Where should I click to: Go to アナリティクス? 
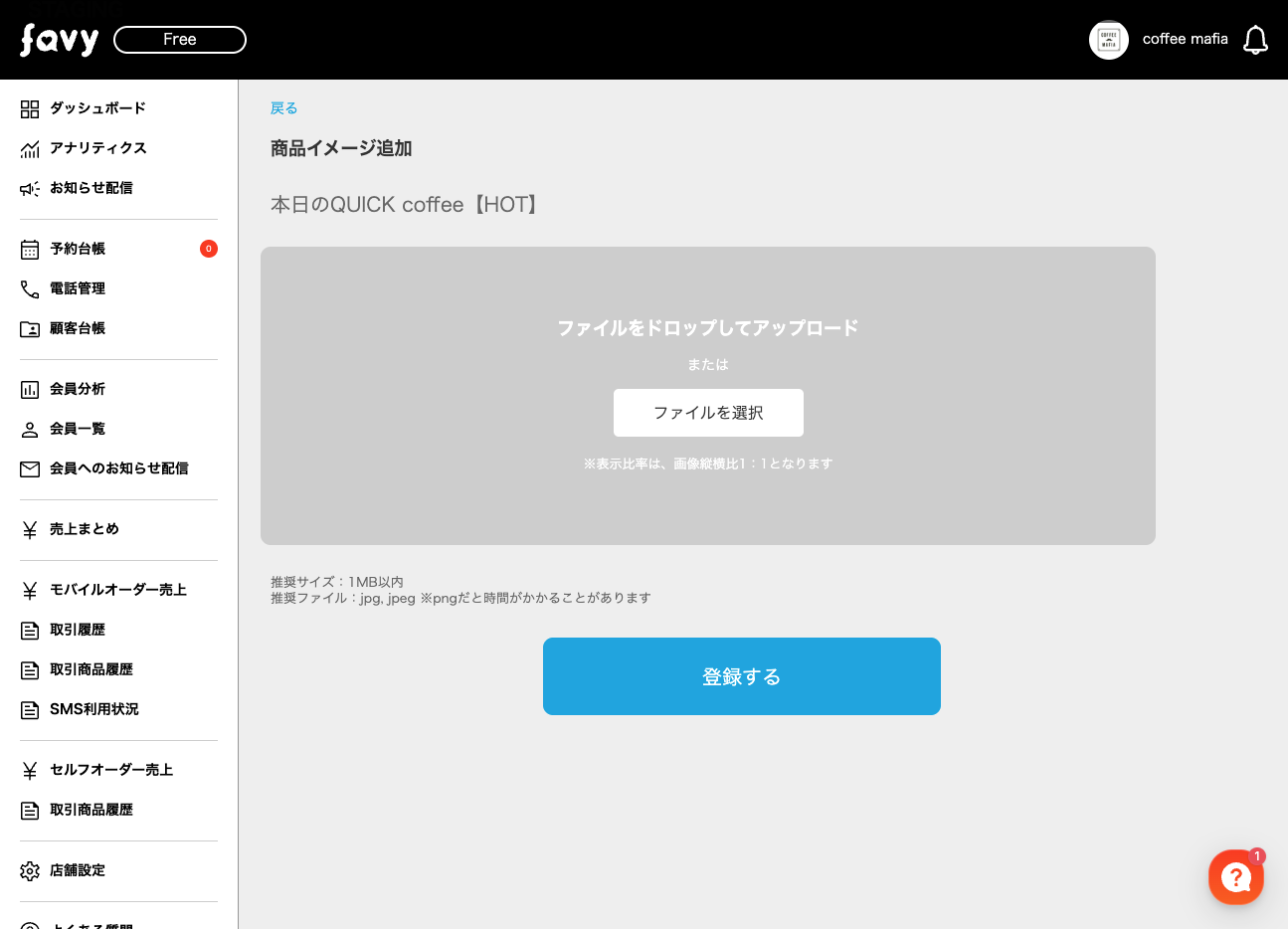coord(98,148)
